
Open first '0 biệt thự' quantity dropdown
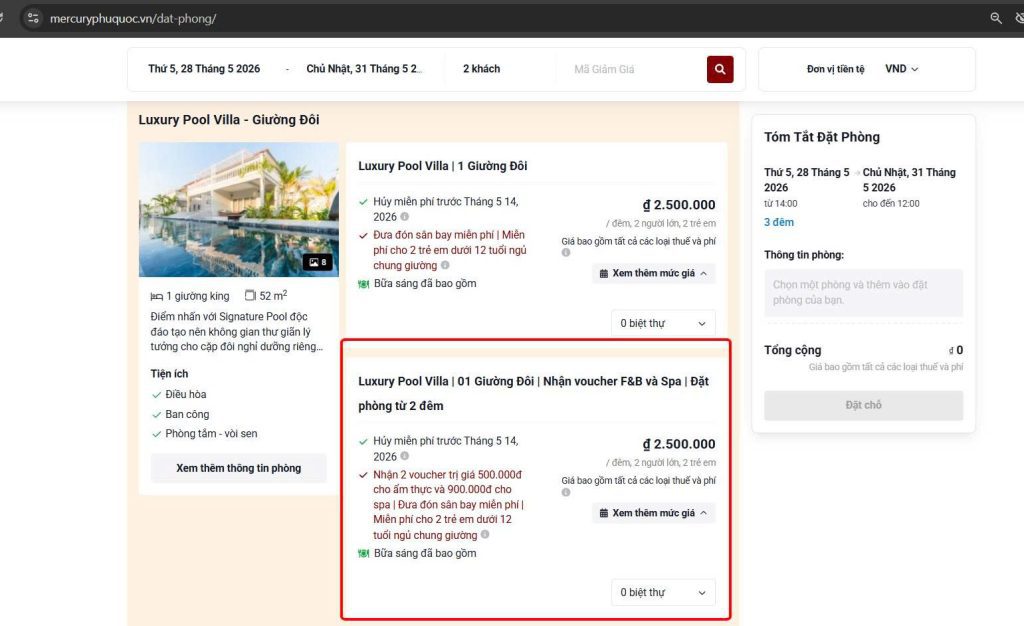(x=663, y=323)
